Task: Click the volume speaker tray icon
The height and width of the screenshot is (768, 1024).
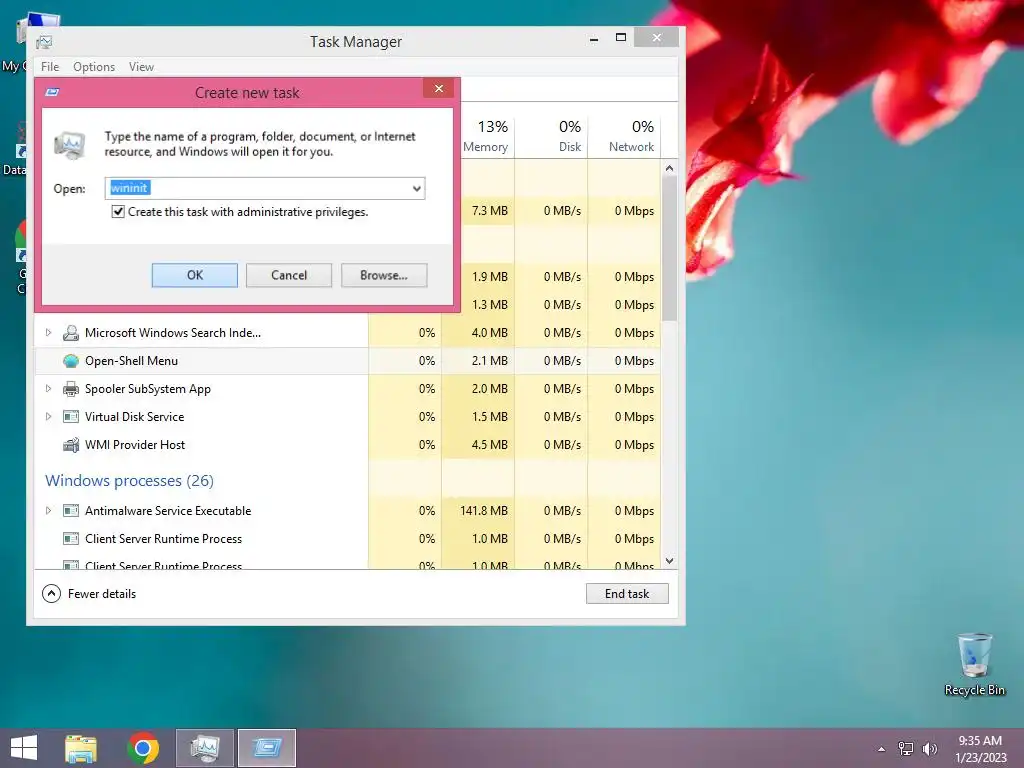Action: (929, 749)
